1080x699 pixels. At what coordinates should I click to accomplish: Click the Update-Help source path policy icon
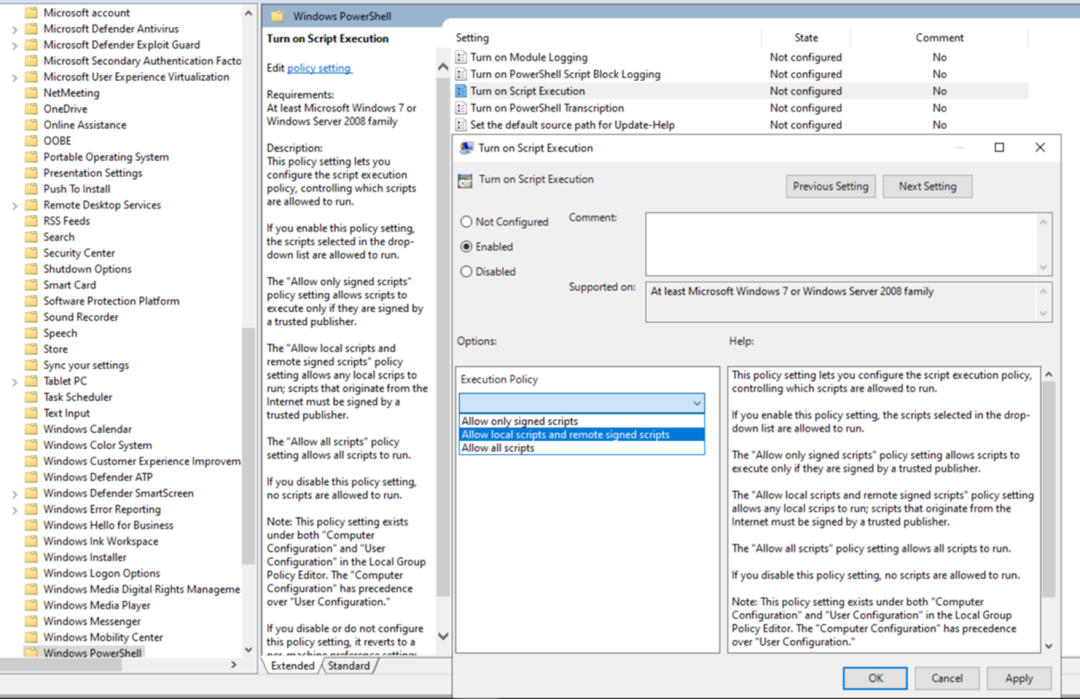461,125
